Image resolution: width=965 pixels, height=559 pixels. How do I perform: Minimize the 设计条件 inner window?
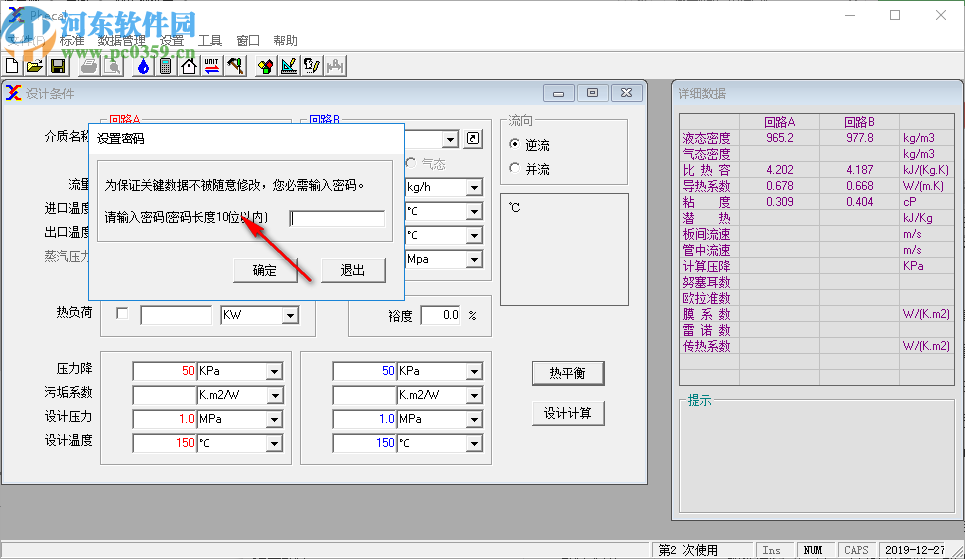click(559, 93)
